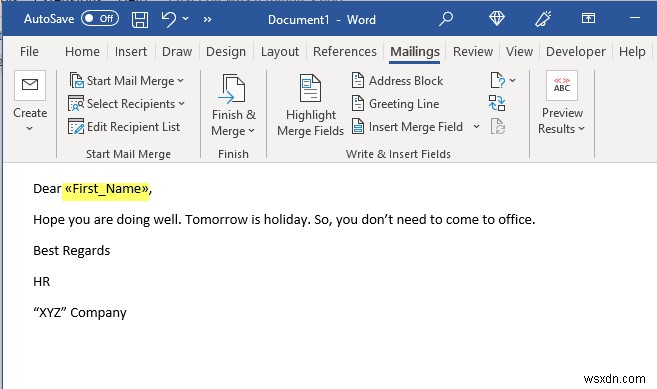Screen dimensions: 657x389
Task: Switch to the Review tab
Action: click(x=473, y=52)
